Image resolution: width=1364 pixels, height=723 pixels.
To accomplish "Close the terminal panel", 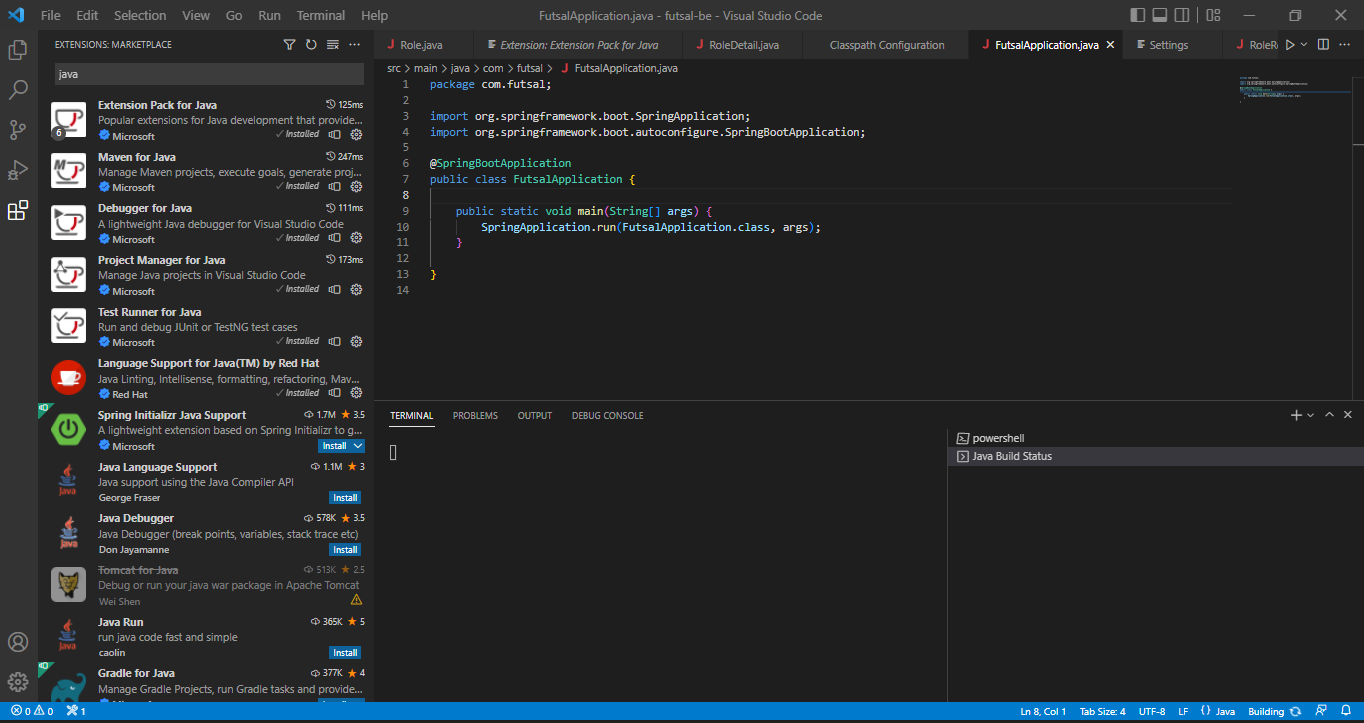I will 1348,415.
